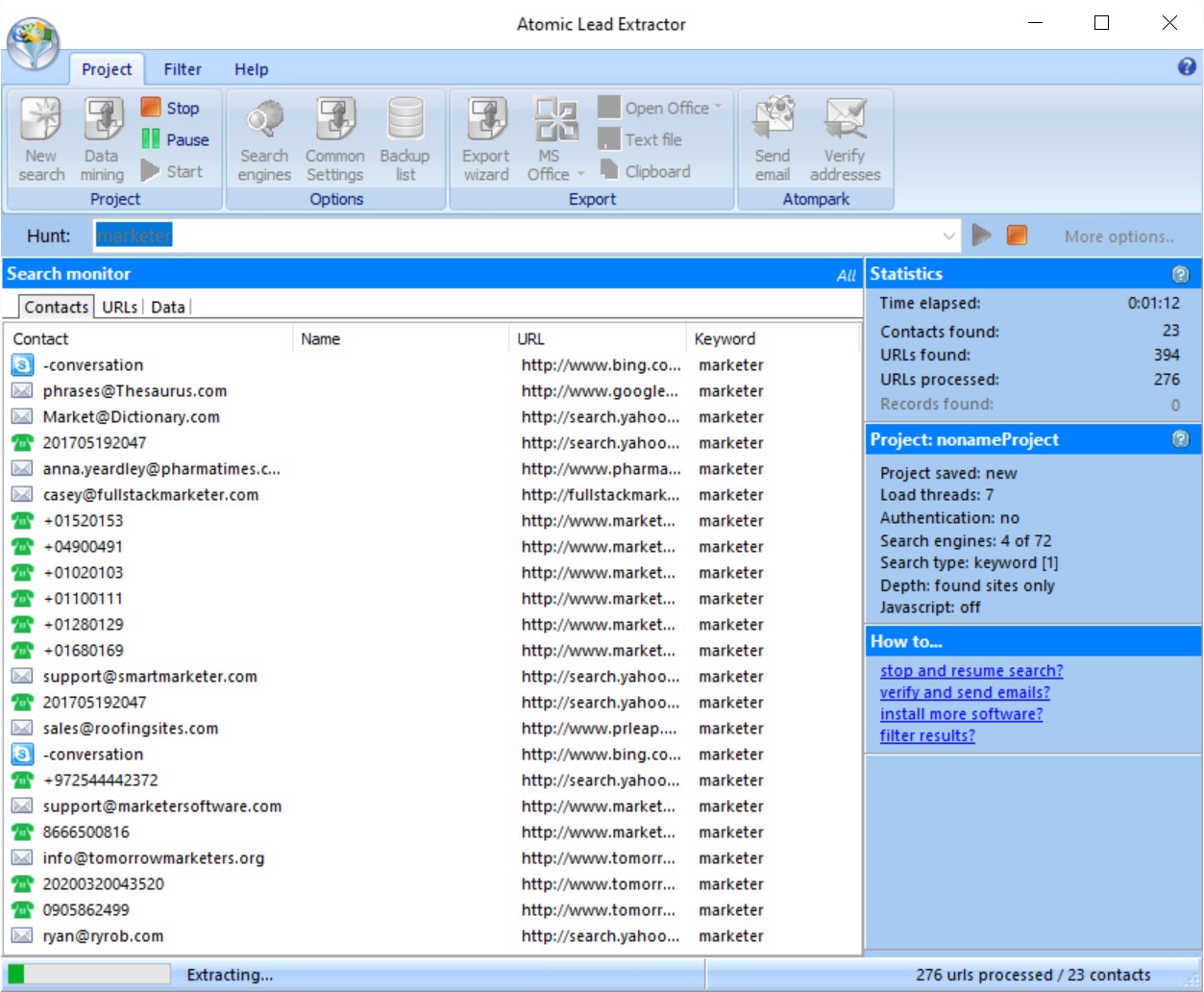
Task: Switch to the URLs tab
Action: coord(120,307)
